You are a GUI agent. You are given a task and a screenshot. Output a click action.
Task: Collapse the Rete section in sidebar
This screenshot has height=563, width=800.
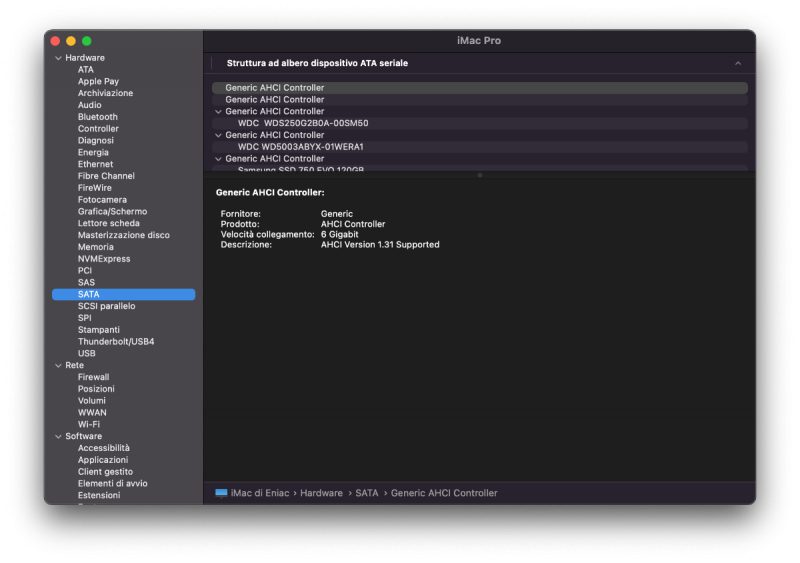[58, 366]
